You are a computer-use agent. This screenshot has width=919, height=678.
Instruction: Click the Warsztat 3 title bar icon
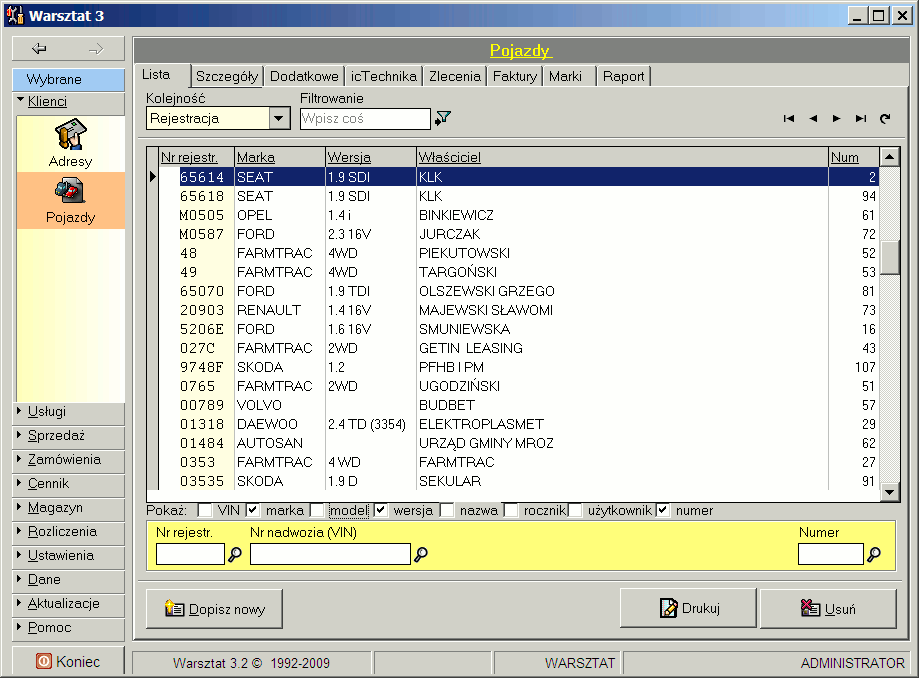15,15
